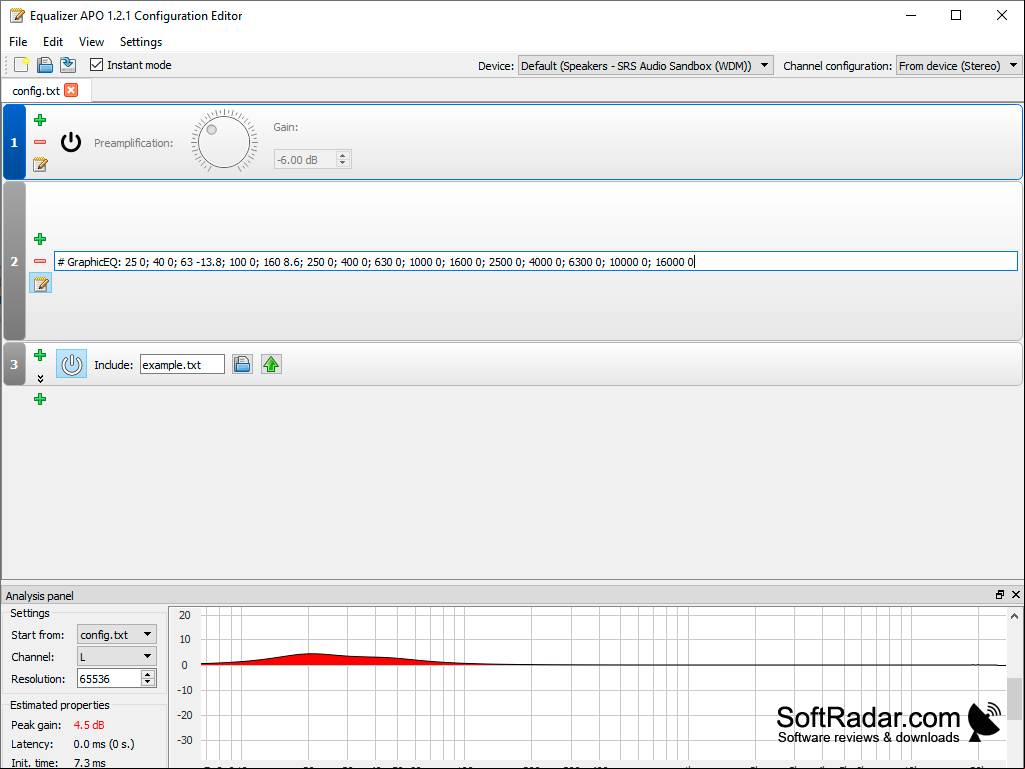Screen dimensions: 1025x769
Task: Click the red 4.5 dB peak gain value
Action: (x=89, y=725)
